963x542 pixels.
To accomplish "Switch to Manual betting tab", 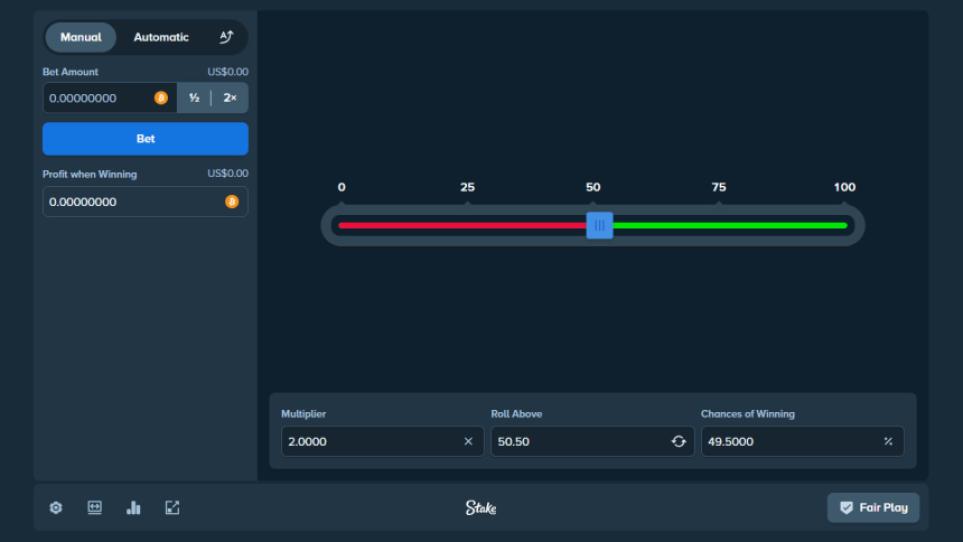I will click(80, 37).
